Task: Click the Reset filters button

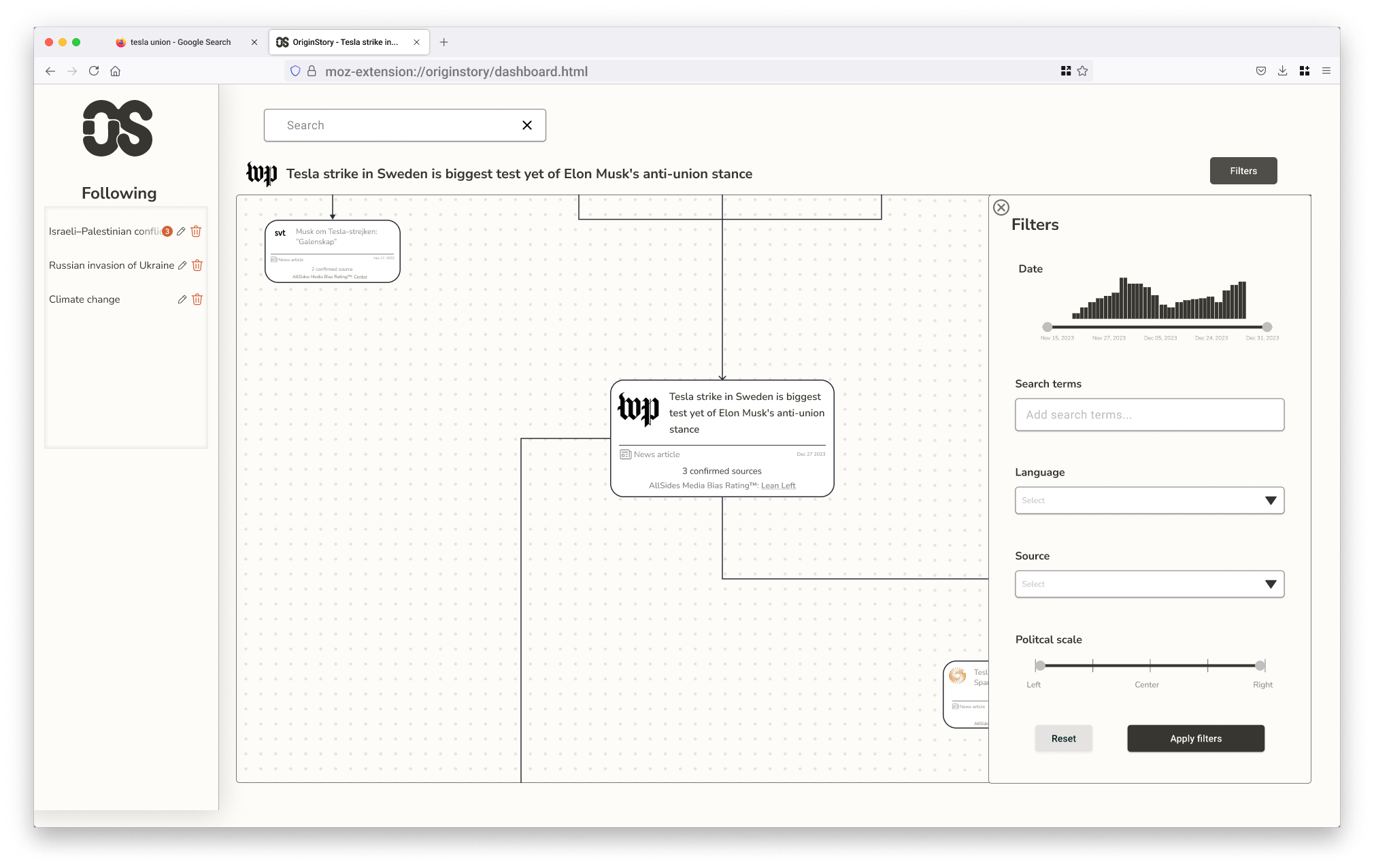Action: coord(1063,739)
